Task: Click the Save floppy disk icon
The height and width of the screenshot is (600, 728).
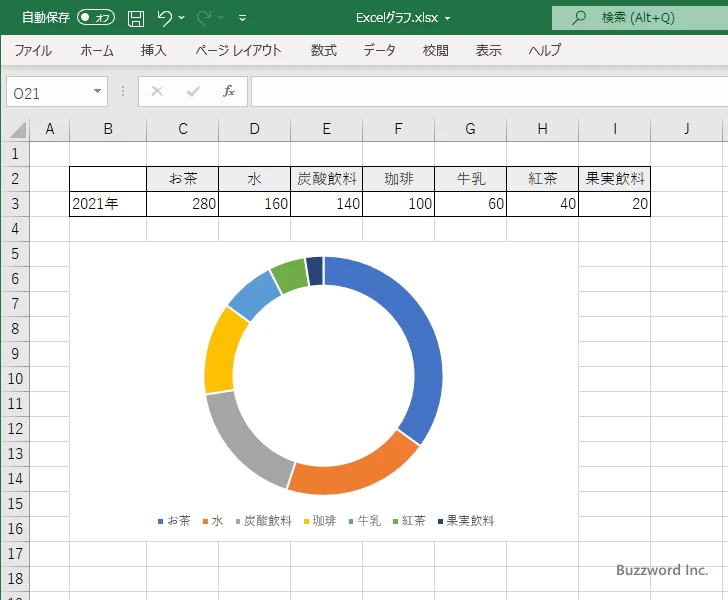Action: (136, 18)
